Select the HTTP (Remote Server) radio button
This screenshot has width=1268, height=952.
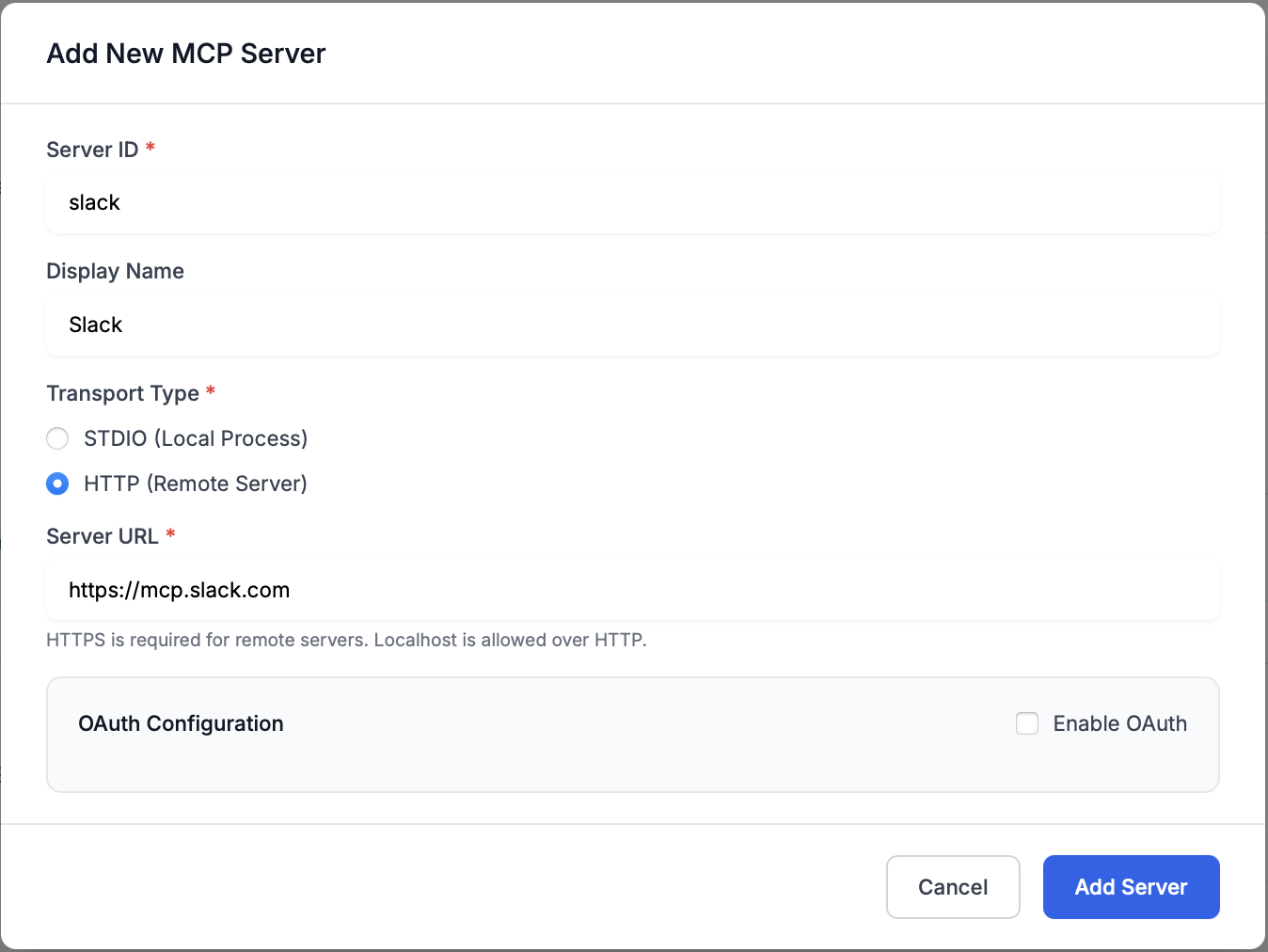pyautogui.click(x=57, y=484)
